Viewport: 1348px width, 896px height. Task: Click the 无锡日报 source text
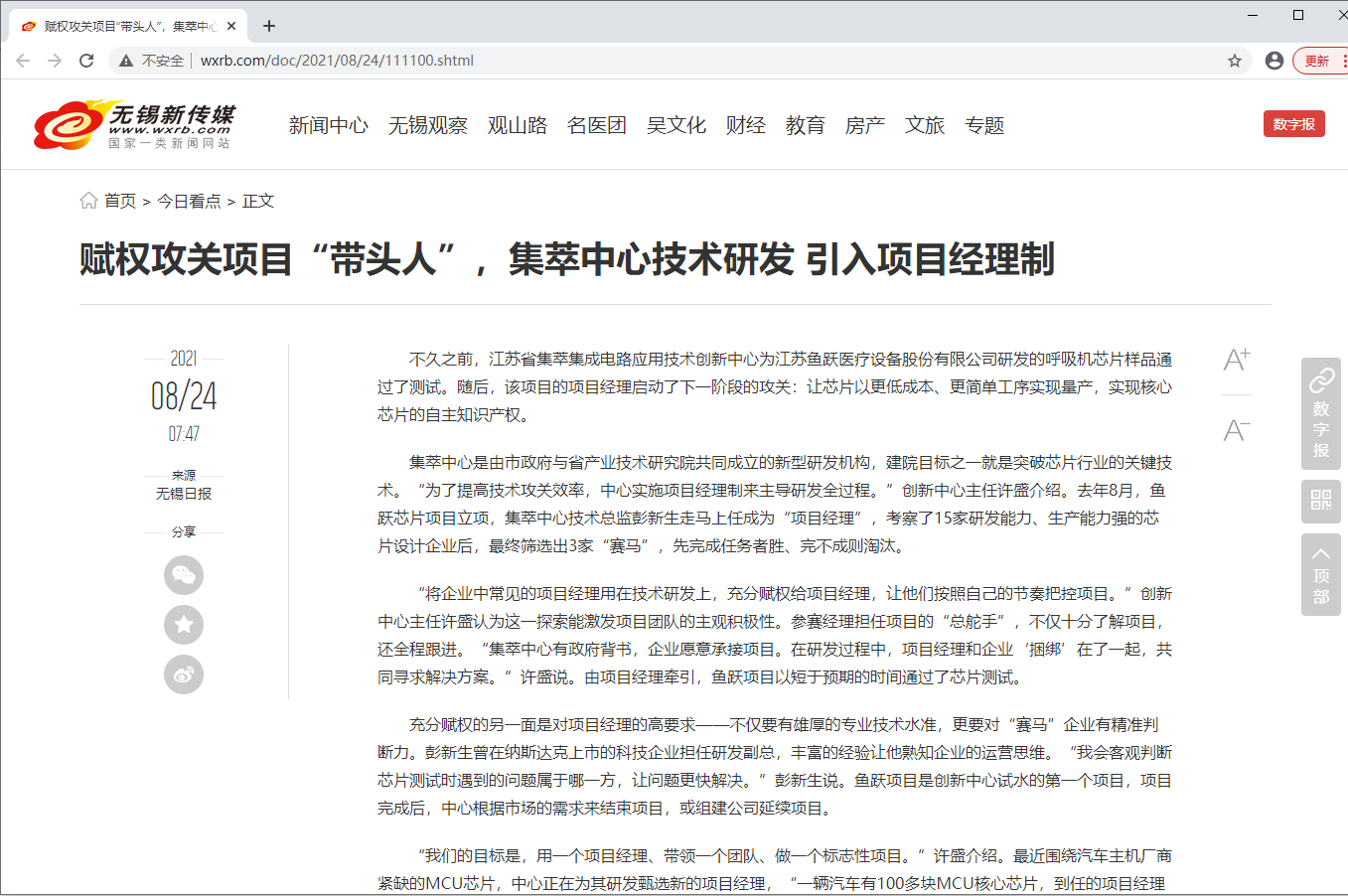pos(184,494)
